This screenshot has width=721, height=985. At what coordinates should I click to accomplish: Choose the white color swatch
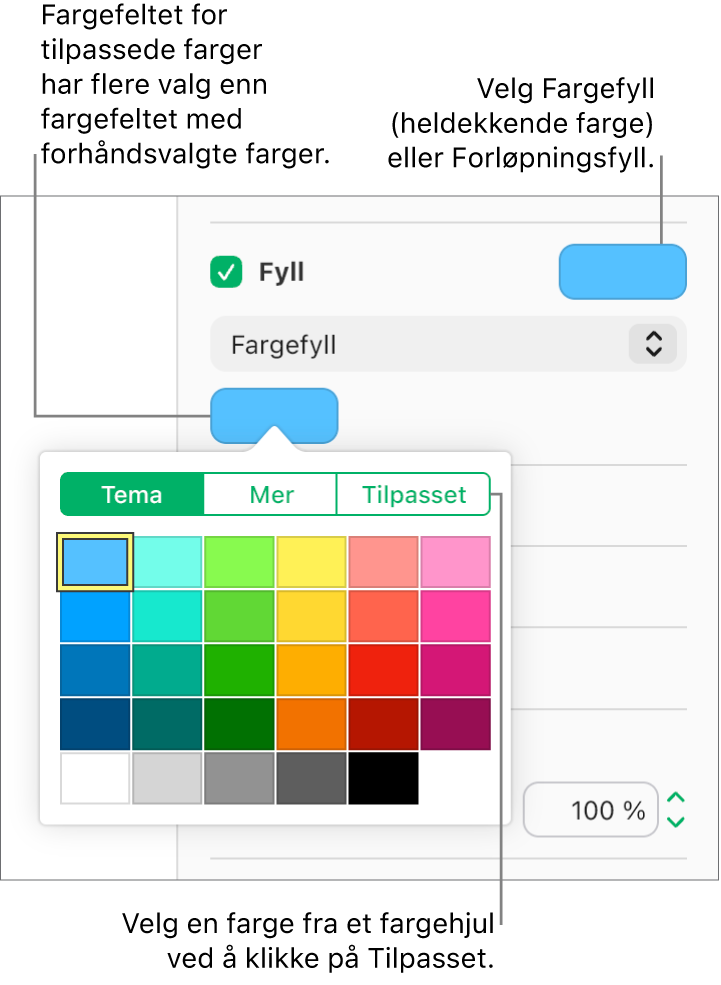point(95,778)
